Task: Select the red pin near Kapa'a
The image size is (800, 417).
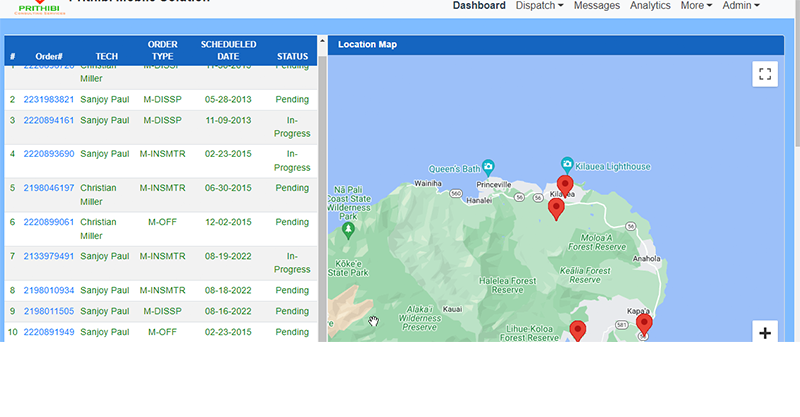Action: pyautogui.click(x=644, y=325)
